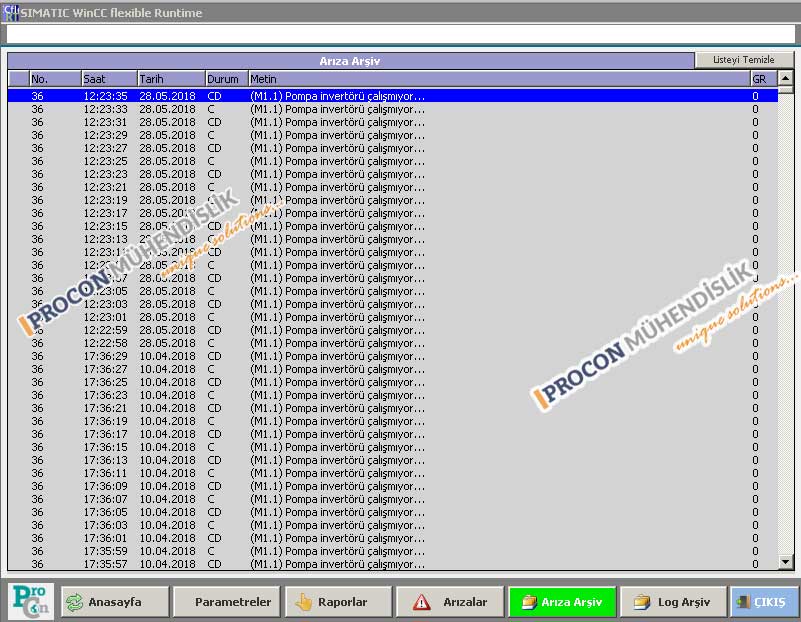Screen dimensions: 801x622
Task: Click the hand icon on Raporlar
Action: tap(304, 602)
